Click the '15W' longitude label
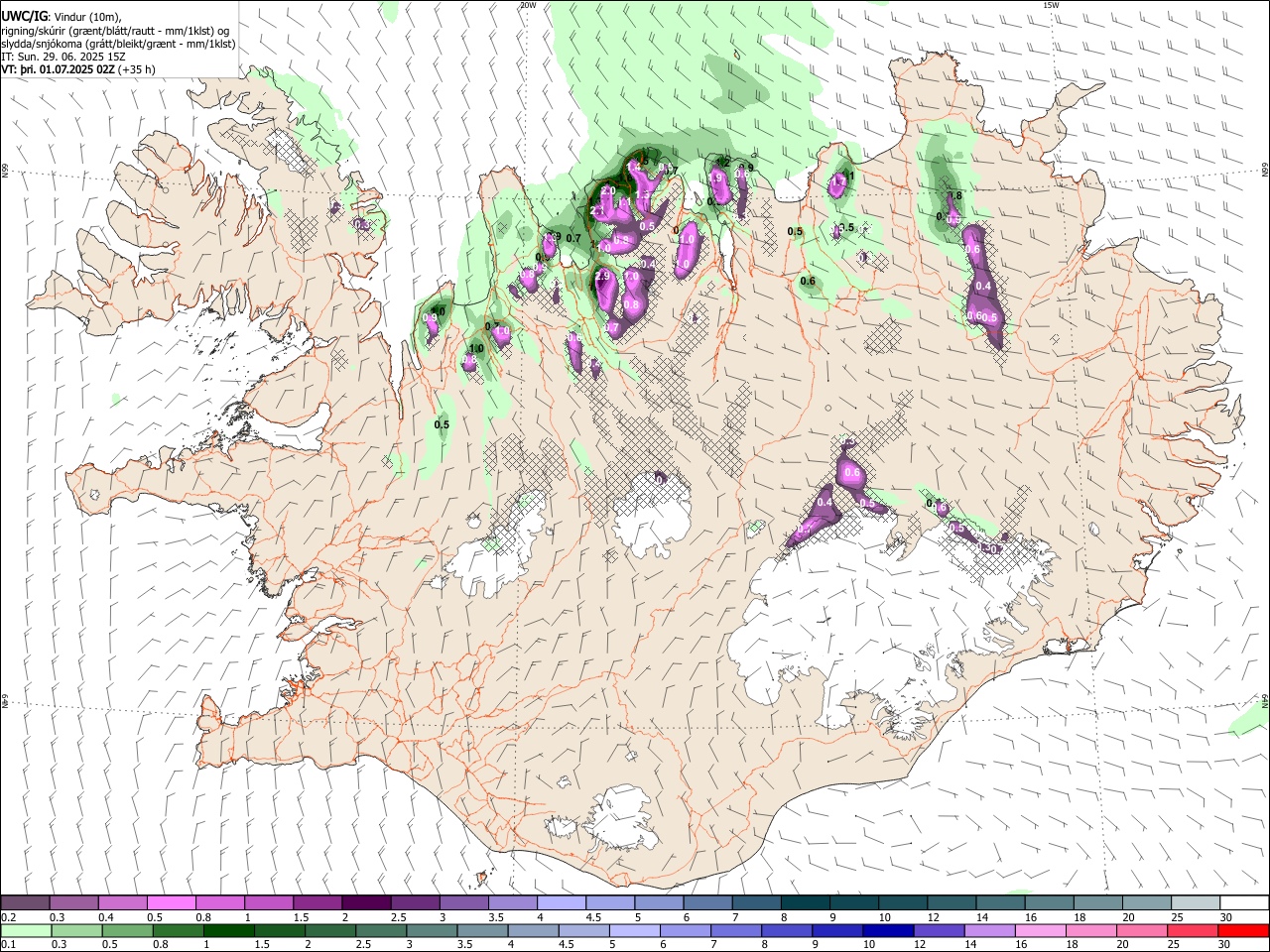The image size is (1270, 952). coord(1050,5)
